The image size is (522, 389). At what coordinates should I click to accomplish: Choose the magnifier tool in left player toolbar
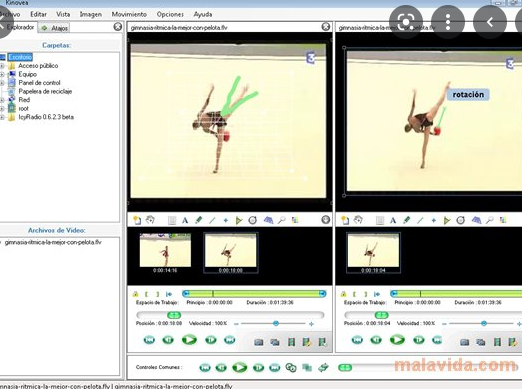282,220
